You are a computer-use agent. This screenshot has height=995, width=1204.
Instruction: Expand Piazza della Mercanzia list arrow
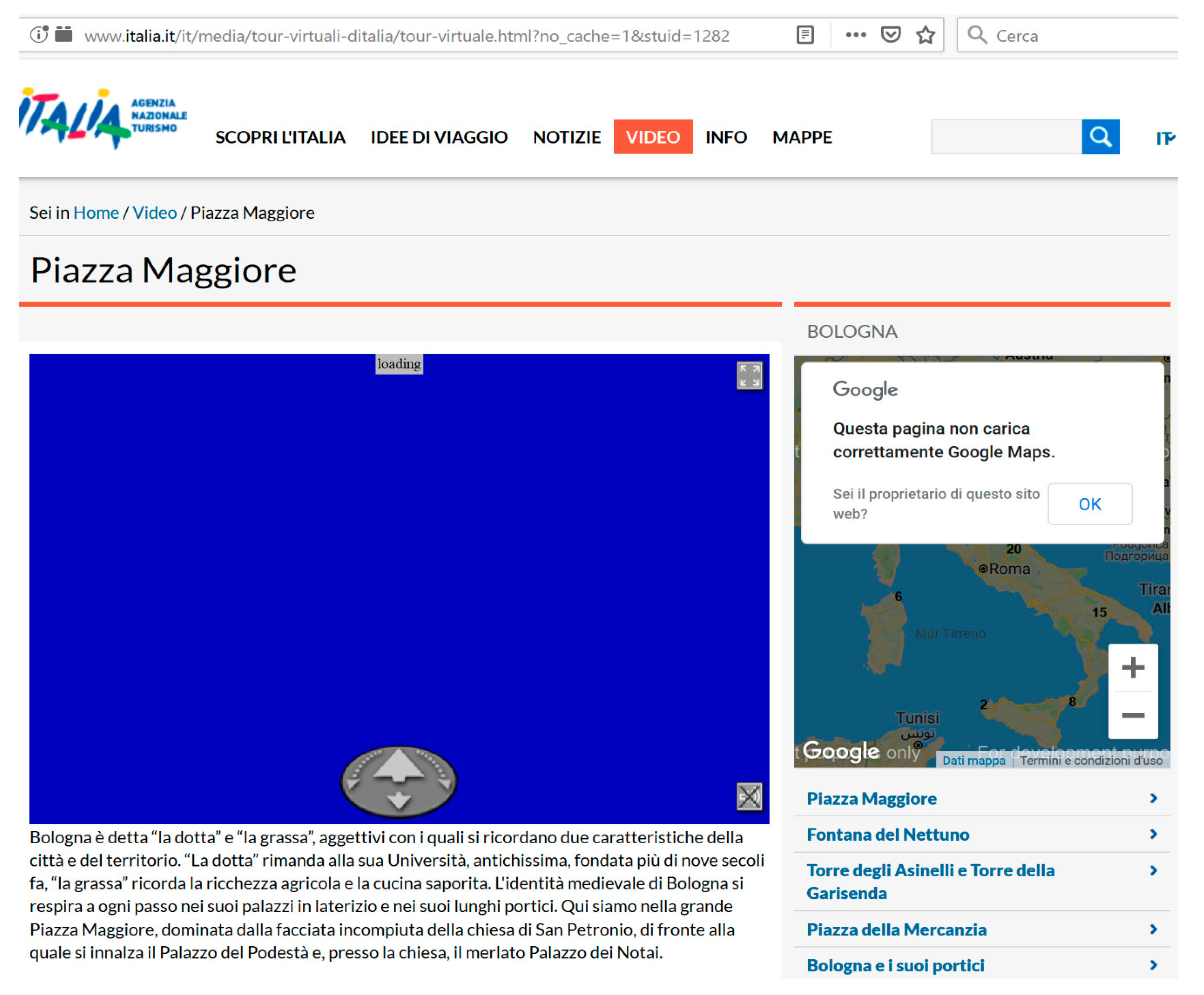tap(1153, 929)
